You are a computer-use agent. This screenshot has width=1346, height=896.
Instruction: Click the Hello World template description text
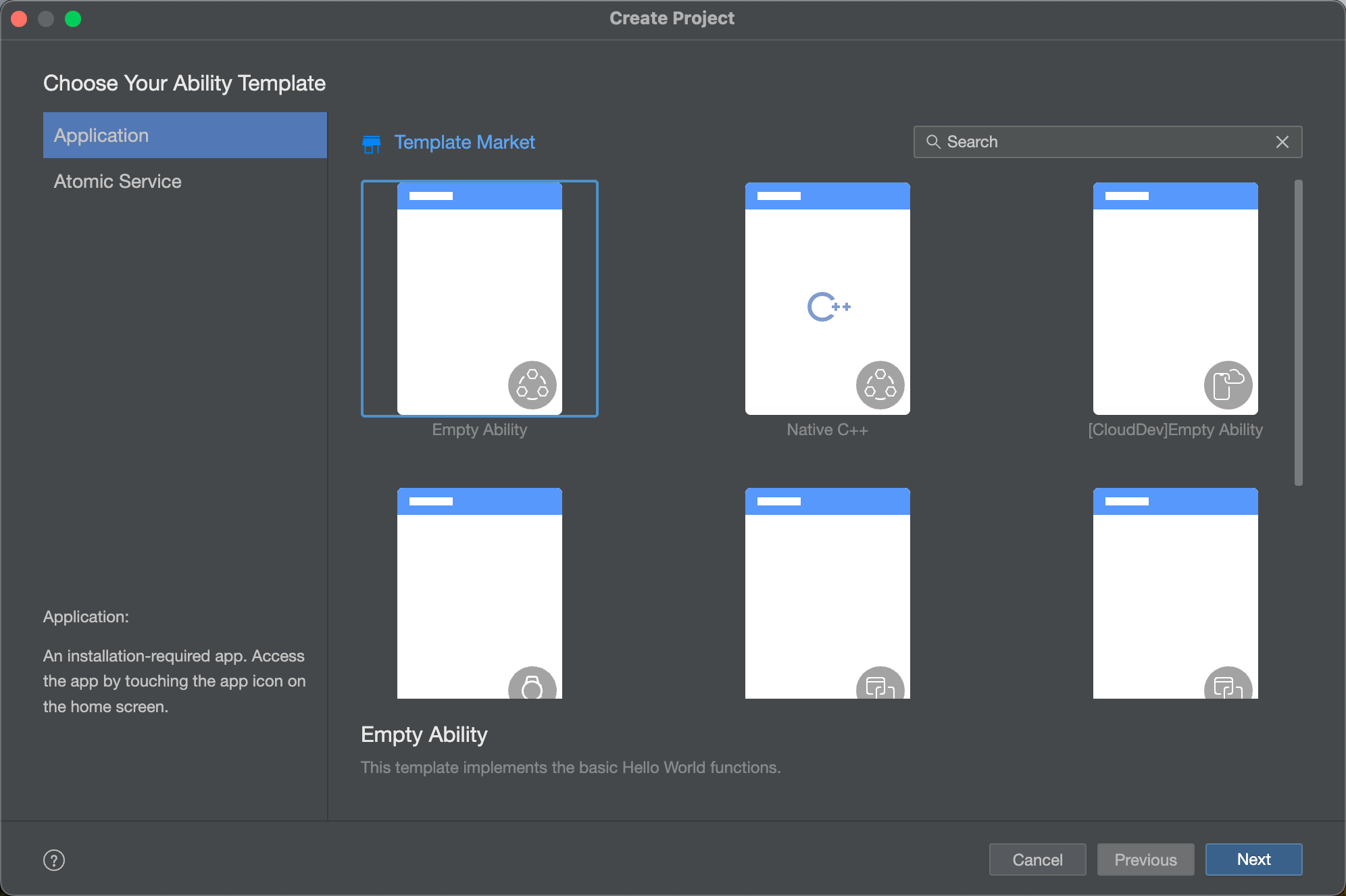point(571,768)
